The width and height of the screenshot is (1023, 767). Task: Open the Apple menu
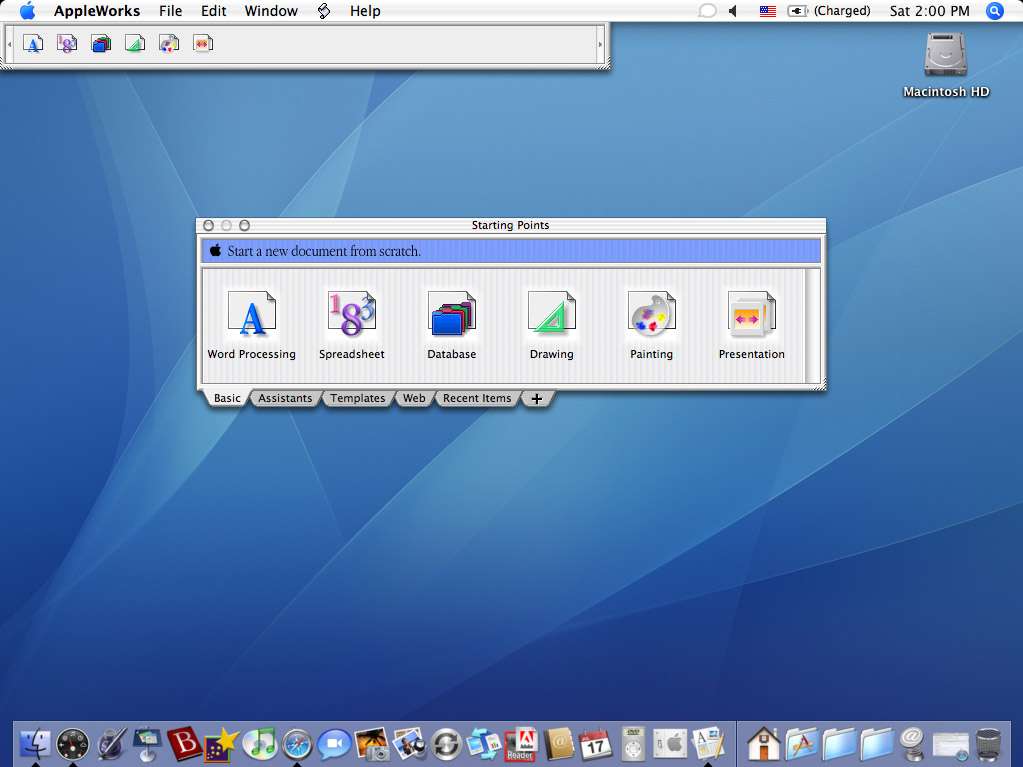(27, 11)
